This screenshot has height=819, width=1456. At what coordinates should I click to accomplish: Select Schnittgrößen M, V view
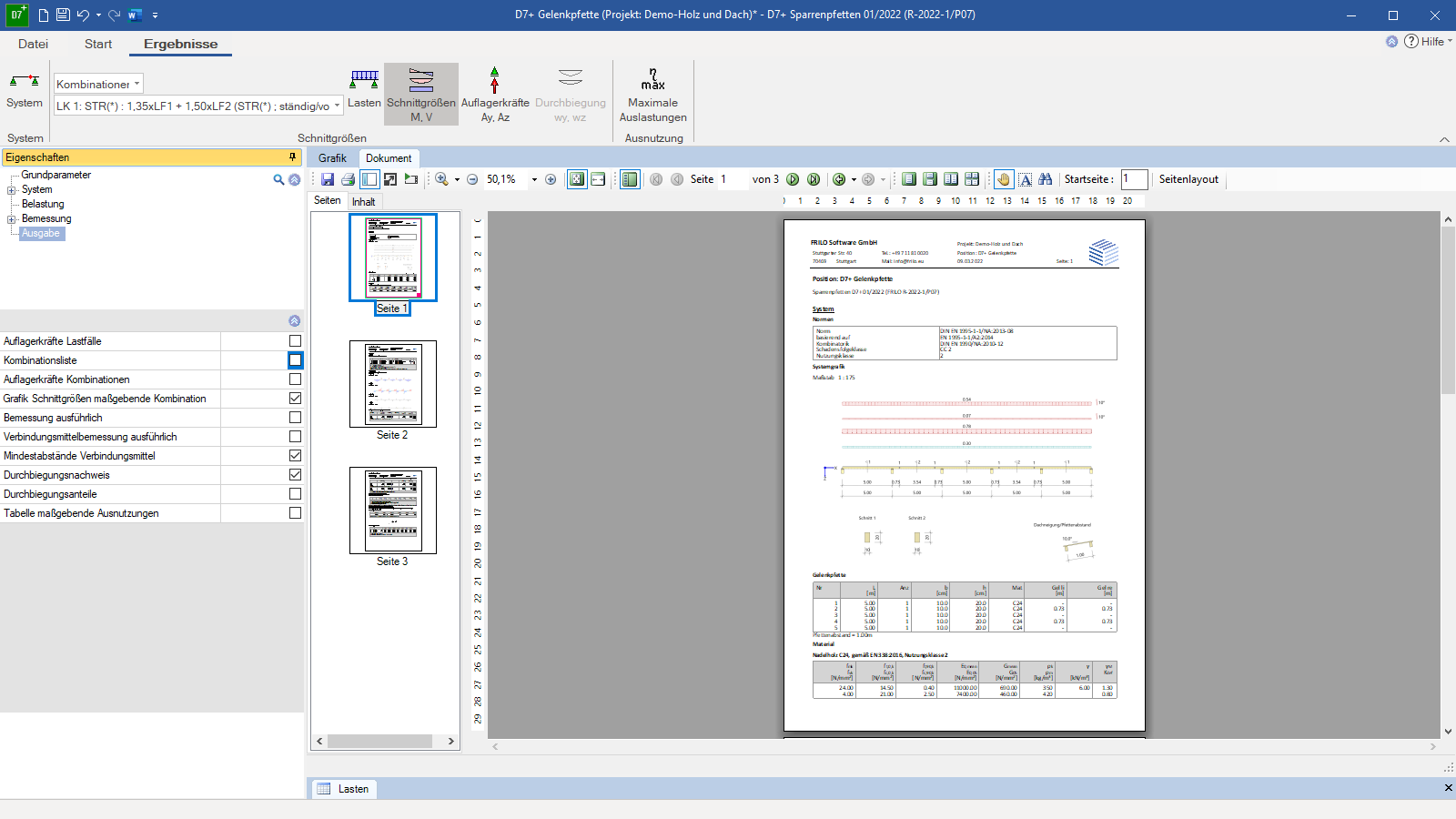(421, 95)
